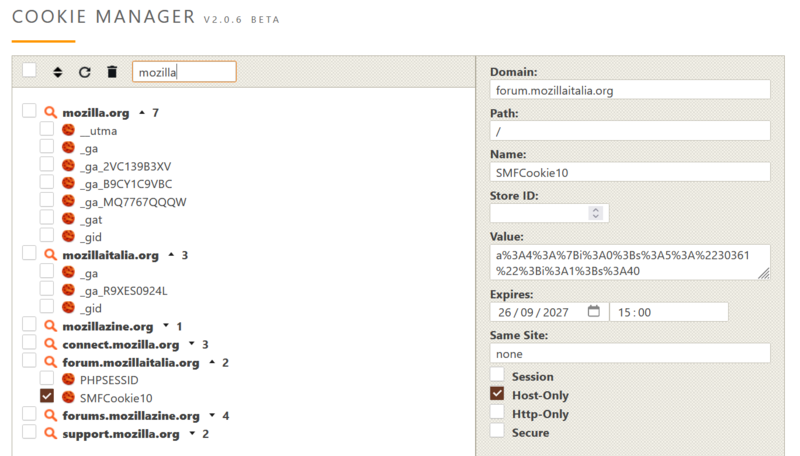Viewport: 800px width, 456px height.
Task: Click the mozilla search filter field
Action: pyautogui.click(x=184, y=72)
